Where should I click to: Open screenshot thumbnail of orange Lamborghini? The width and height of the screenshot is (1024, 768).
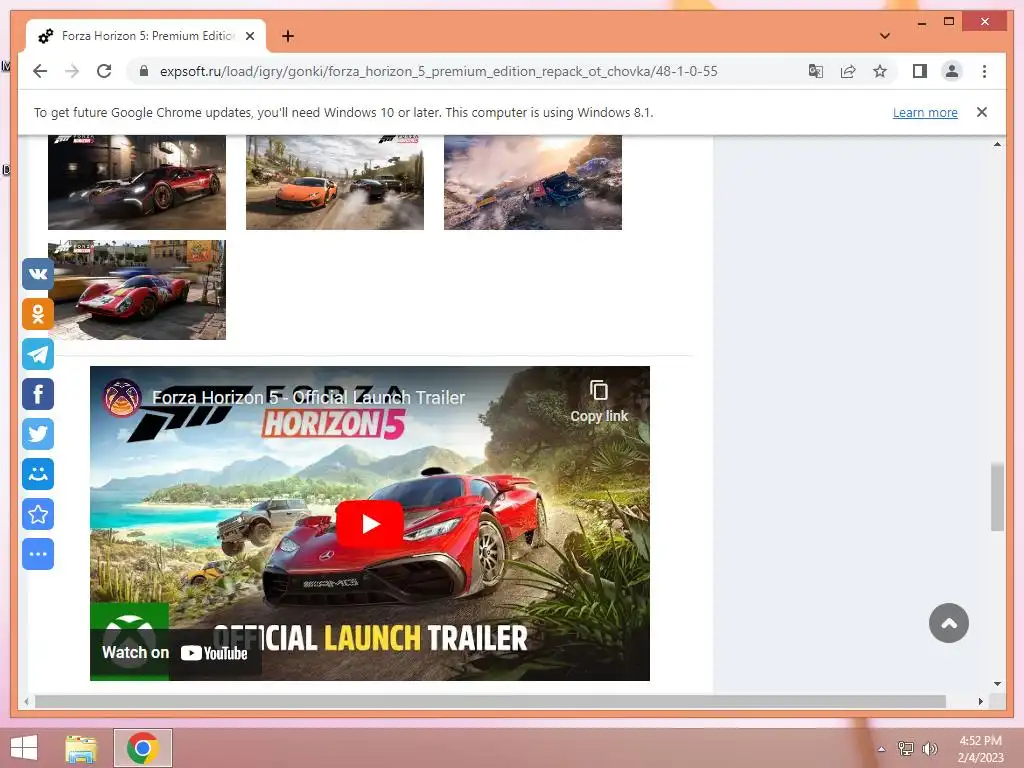point(335,182)
